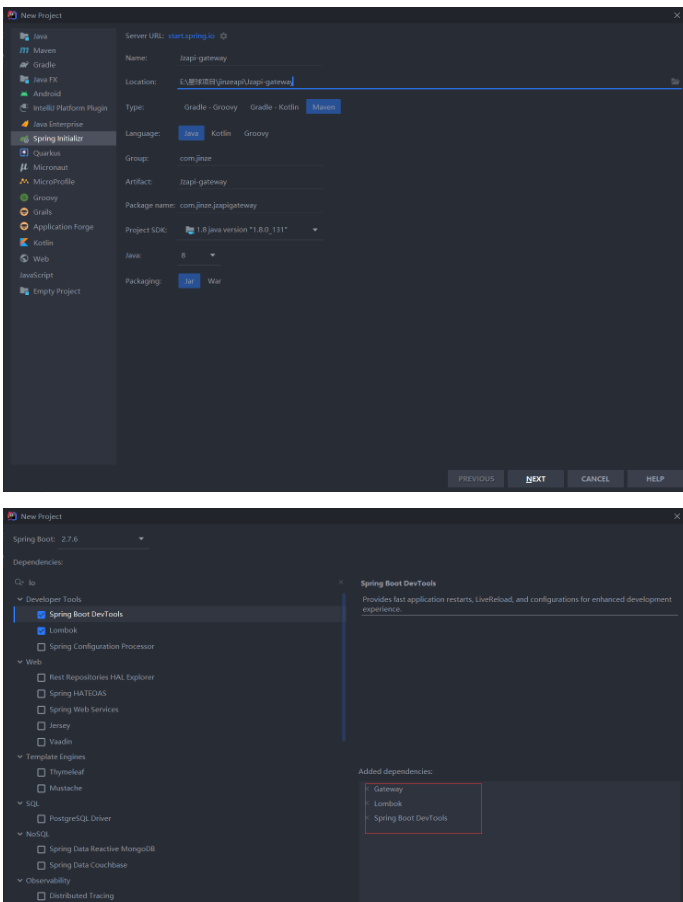This screenshot has width=683, height=902.
Task: Enable Spring HATEOAS dependency
Action: pyautogui.click(x=41, y=694)
